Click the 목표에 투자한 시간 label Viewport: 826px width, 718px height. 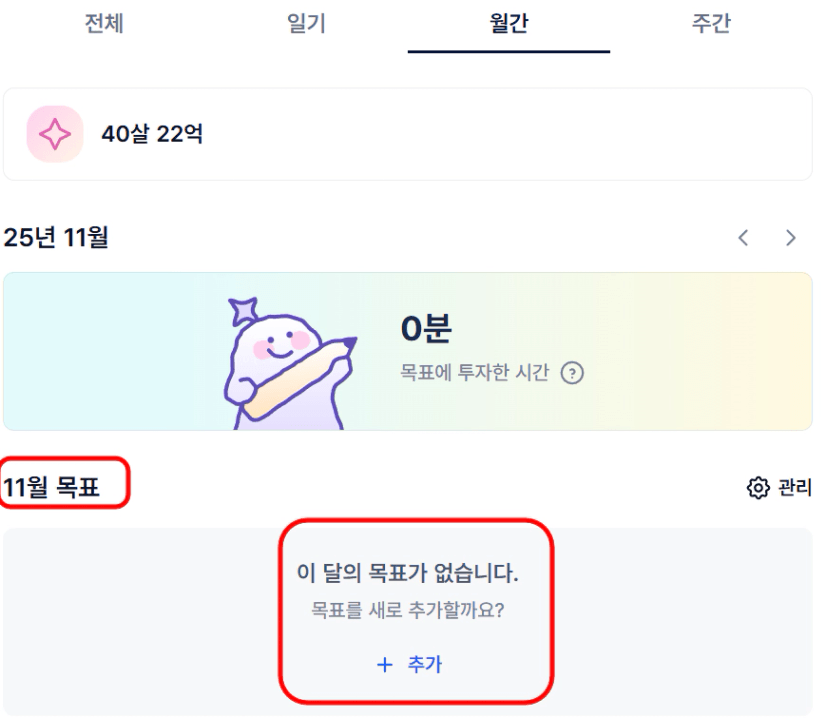click(474, 373)
